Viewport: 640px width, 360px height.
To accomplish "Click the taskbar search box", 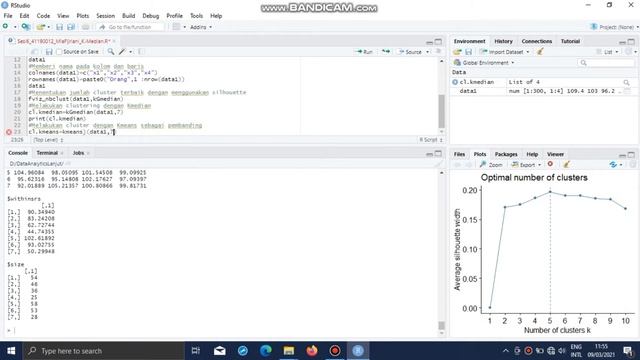I will 103,351.
